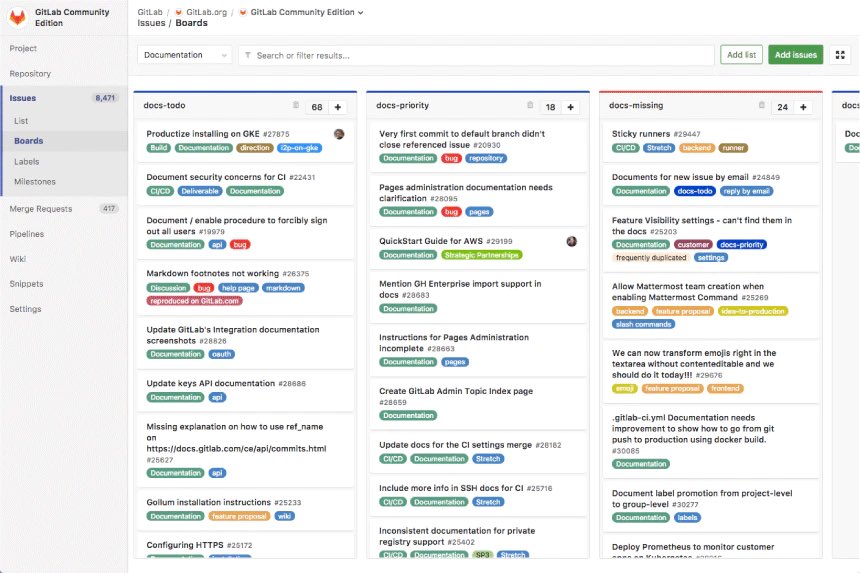Image resolution: width=860 pixels, height=573 pixels.
Task: Click GitLab.org breadcrumb fox icon
Action: 178,12
